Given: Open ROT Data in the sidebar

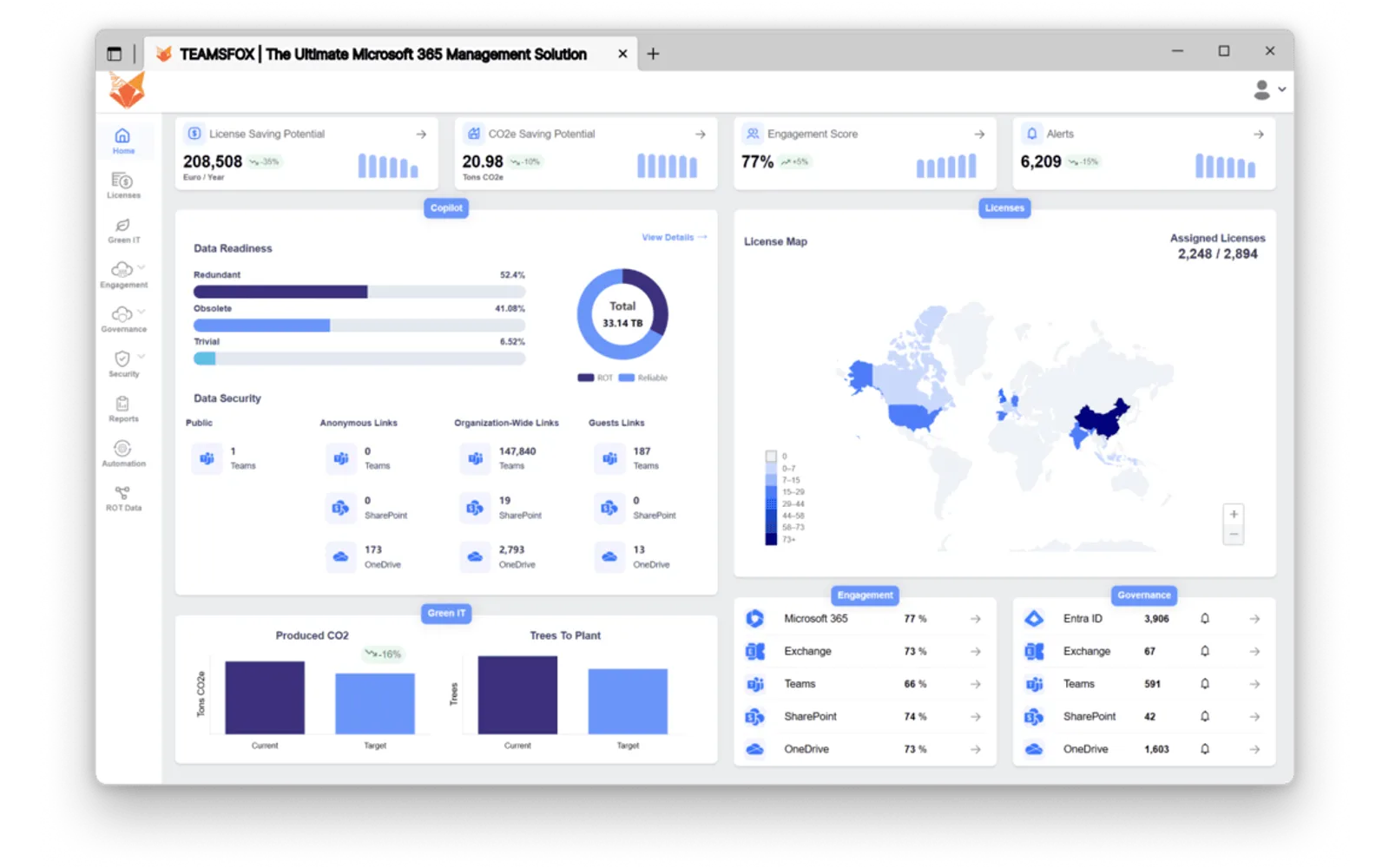Looking at the screenshot, I should tap(123, 498).
